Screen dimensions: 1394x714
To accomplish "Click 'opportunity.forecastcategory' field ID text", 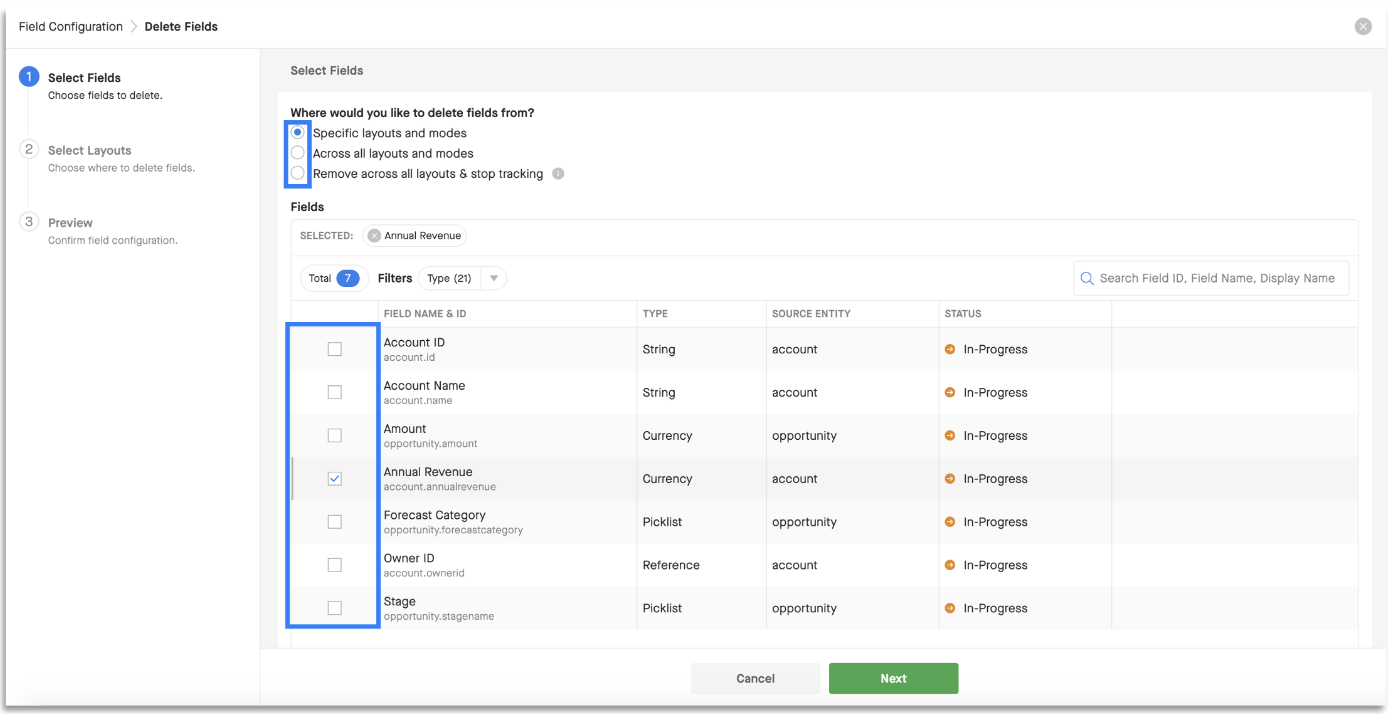I will (x=453, y=530).
